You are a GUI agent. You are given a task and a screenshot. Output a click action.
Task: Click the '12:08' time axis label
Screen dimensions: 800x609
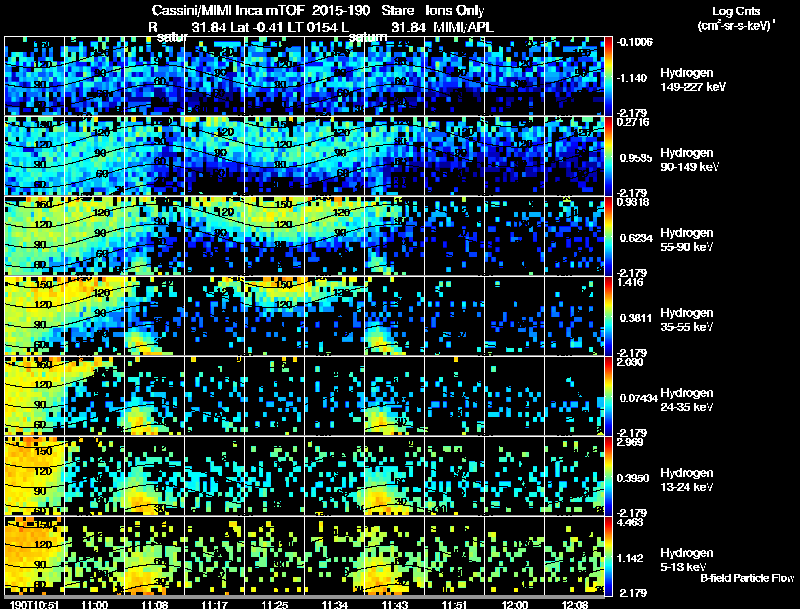(574, 605)
